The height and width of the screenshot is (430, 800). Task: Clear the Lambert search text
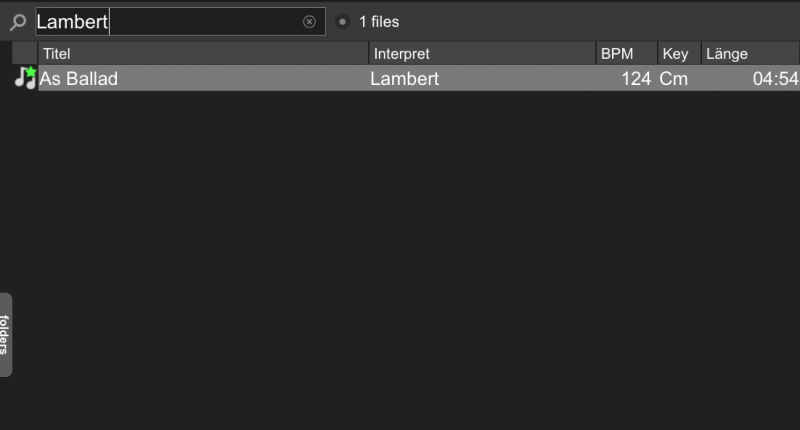coord(309,21)
